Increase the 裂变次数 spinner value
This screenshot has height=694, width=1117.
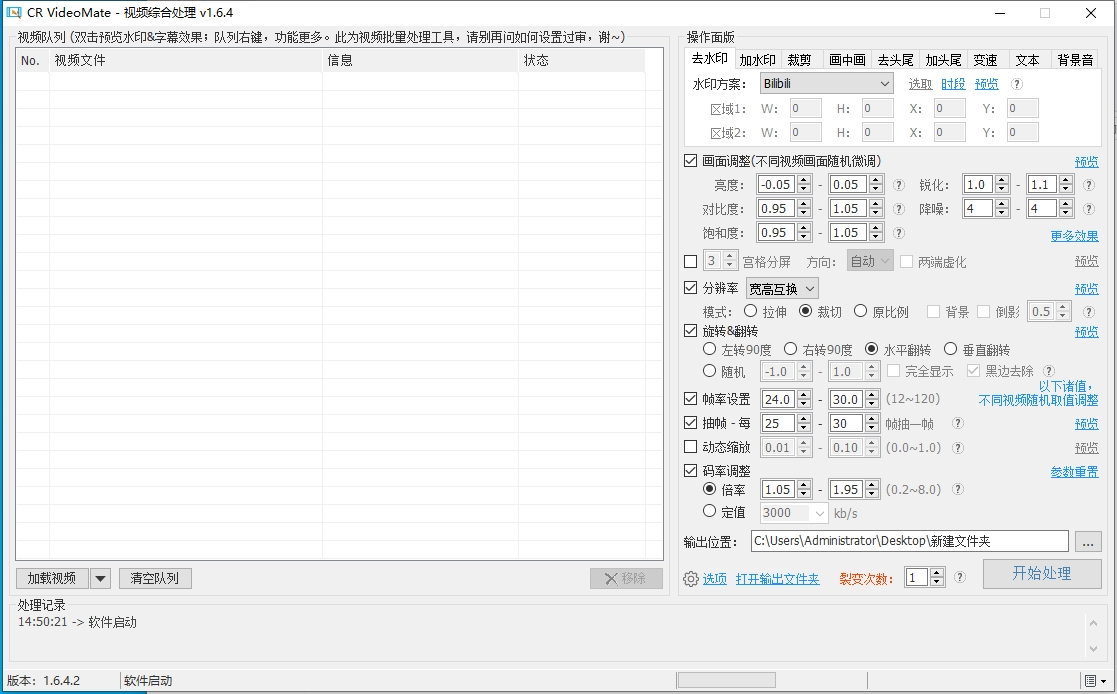click(x=937, y=573)
